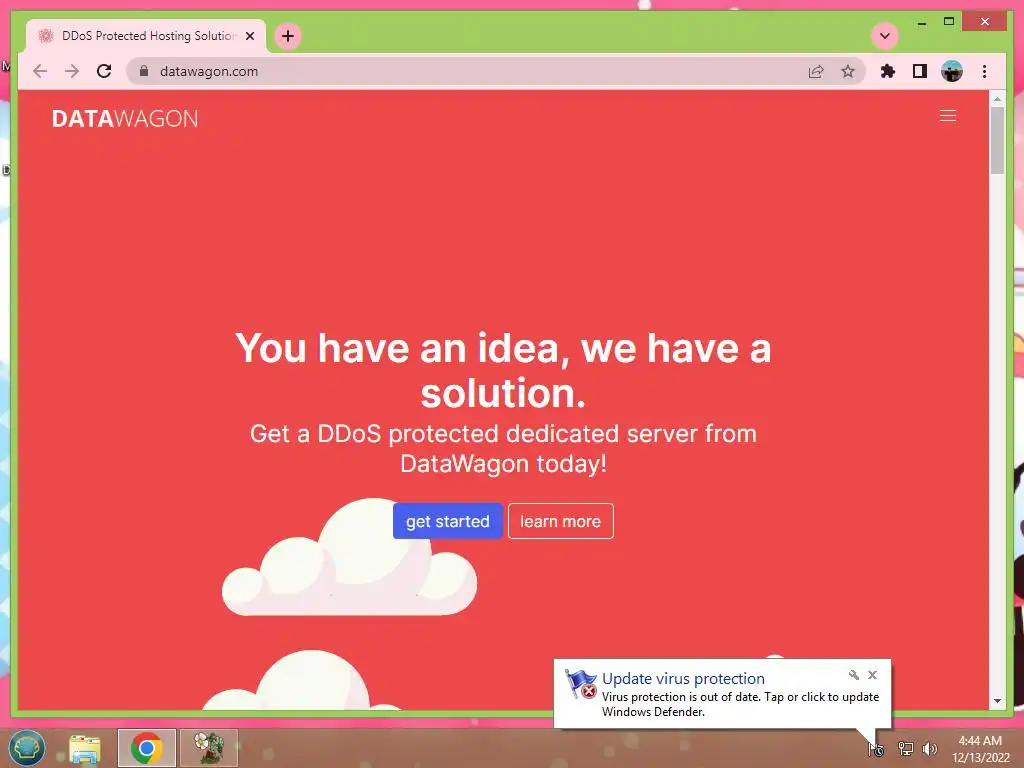Open the flower app in taskbar
1024x768 pixels.
tap(209, 748)
